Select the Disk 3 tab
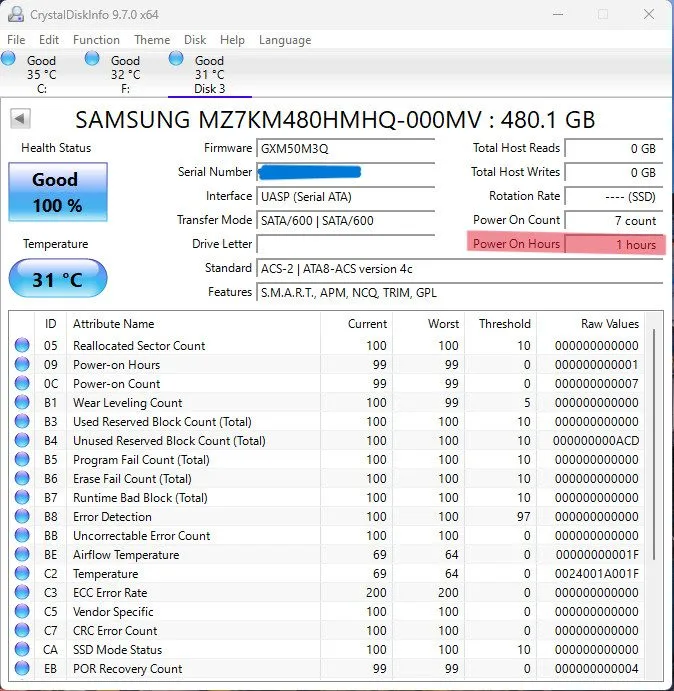Screen dimensions: 674x691 coord(209,74)
